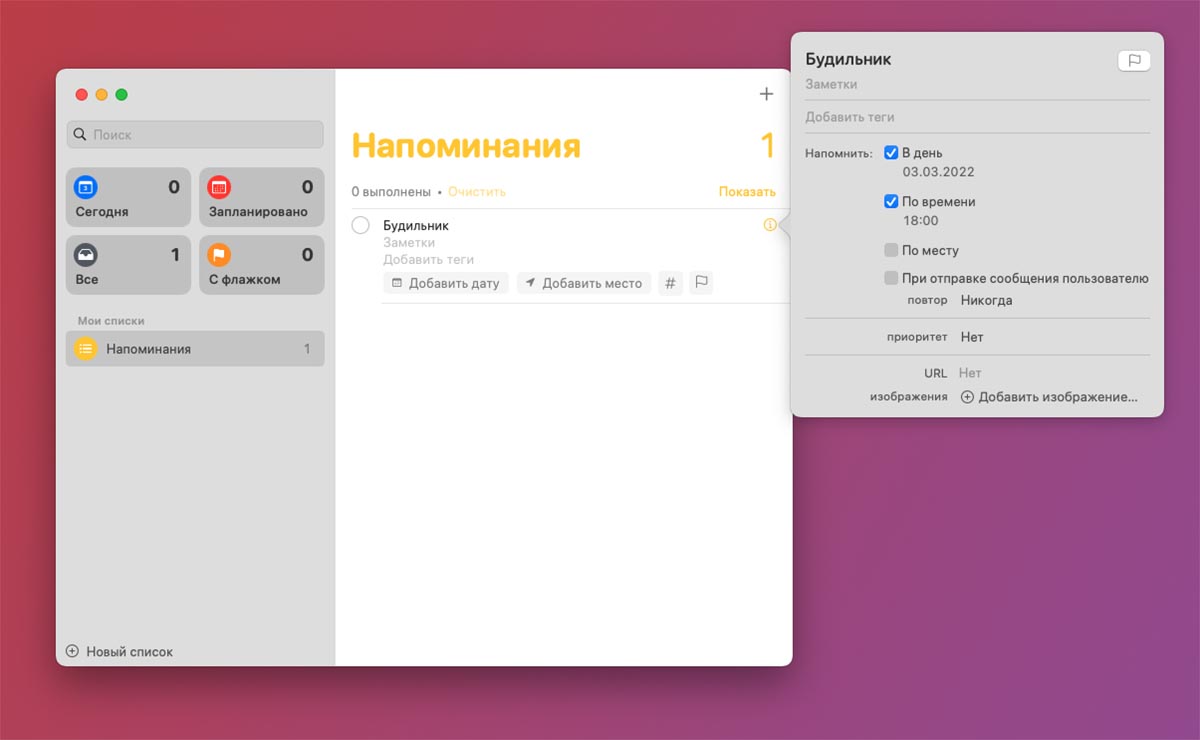This screenshot has height=740, width=1200.
Task: Click the Поиск search field
Action: (x=195, y=135)
